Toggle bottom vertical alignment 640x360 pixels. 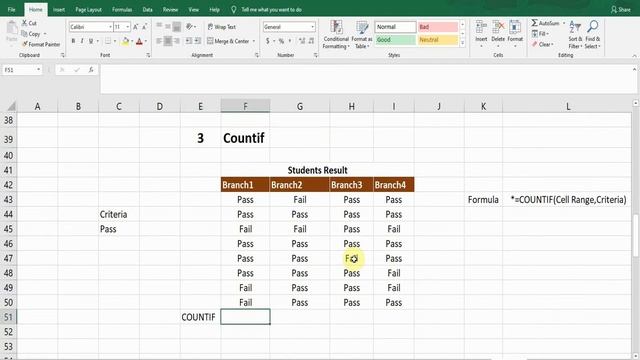click(x=177, y=27)
